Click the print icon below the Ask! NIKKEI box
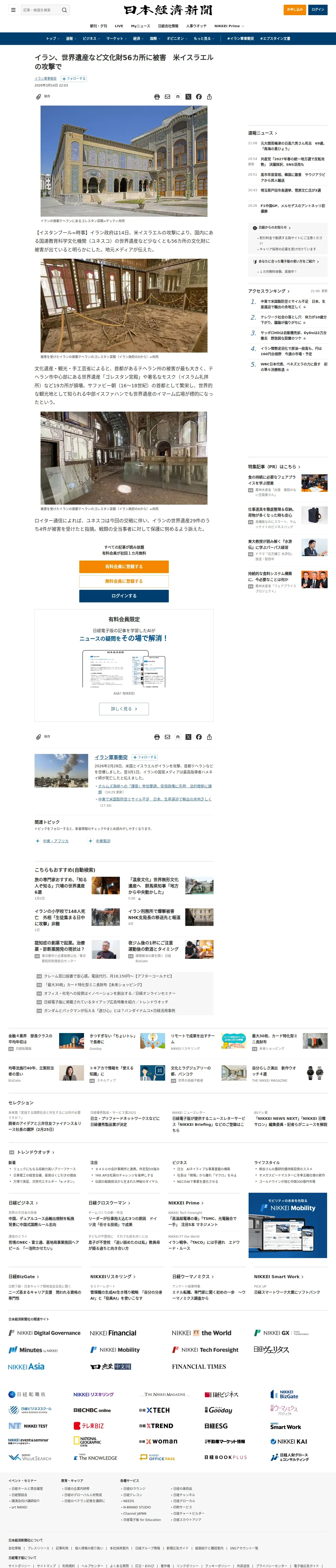336x1568 pixels. pos(157,737)
